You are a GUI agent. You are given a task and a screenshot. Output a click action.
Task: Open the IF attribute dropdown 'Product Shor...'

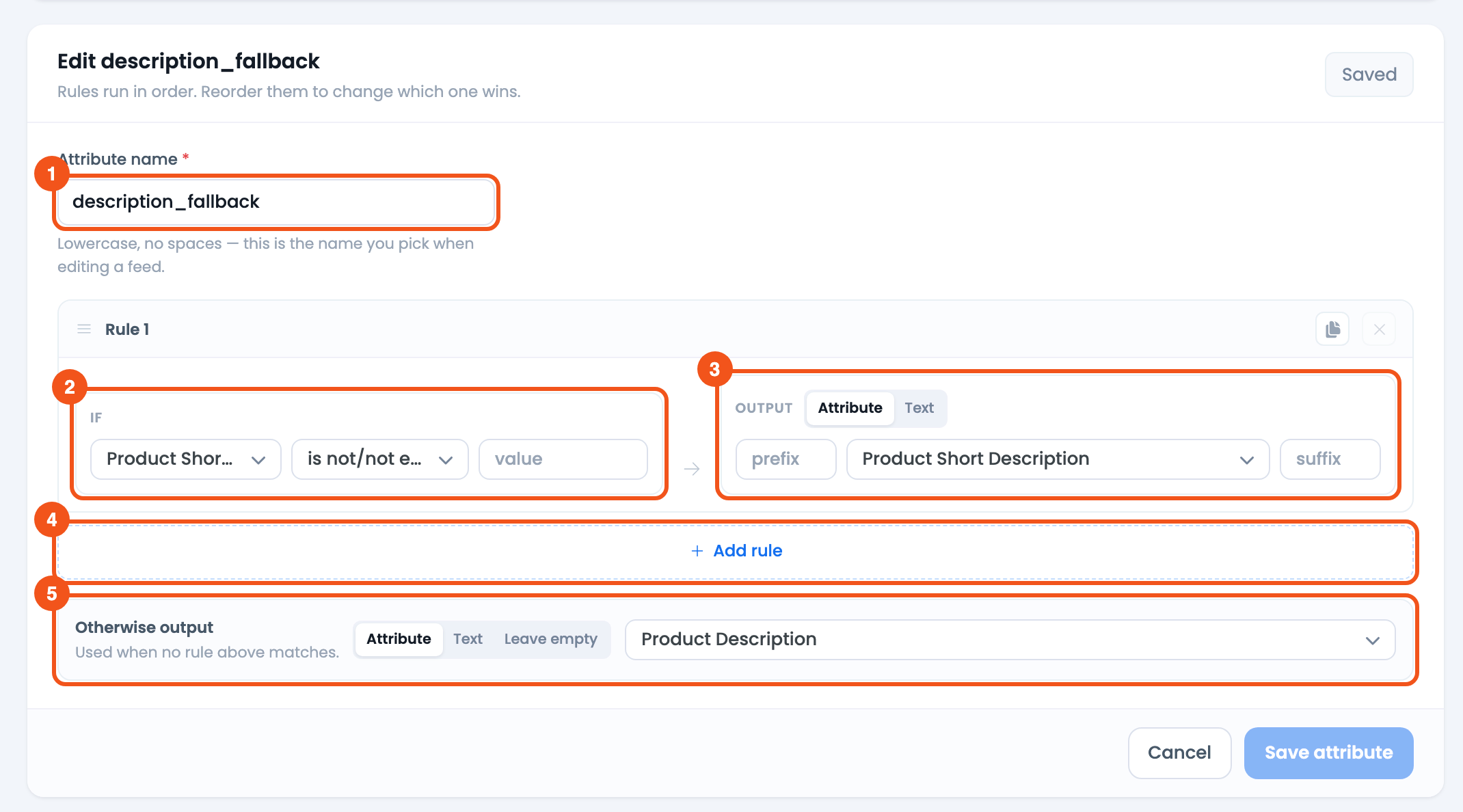186,459
